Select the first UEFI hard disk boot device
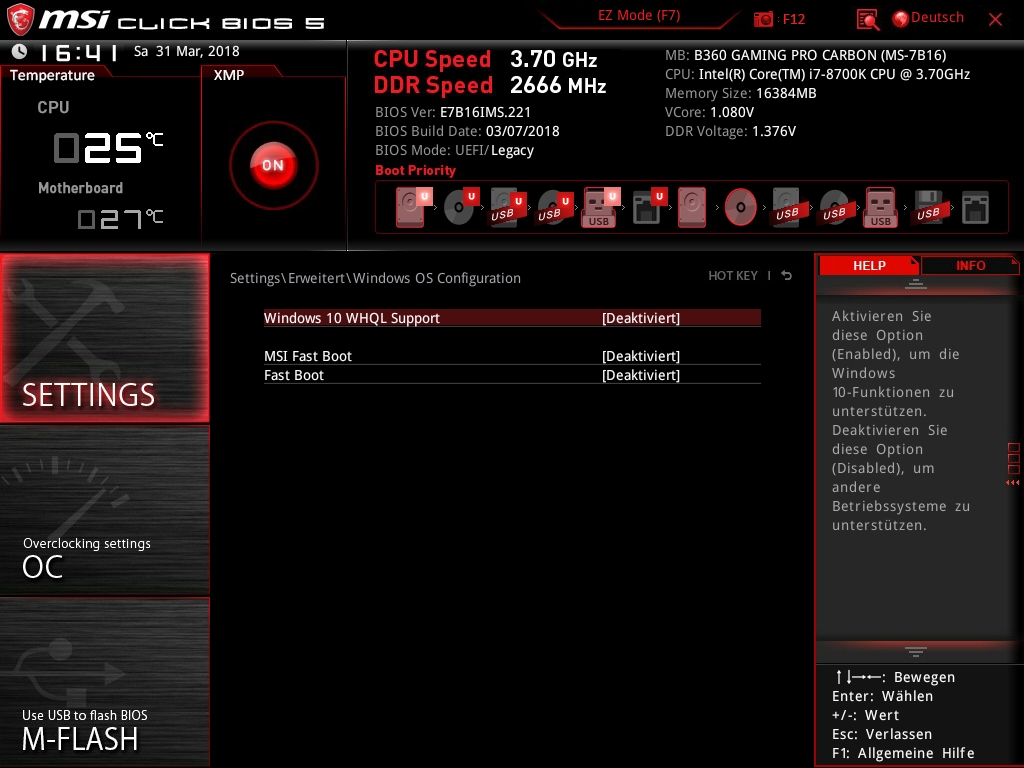 tap(413, 207)
